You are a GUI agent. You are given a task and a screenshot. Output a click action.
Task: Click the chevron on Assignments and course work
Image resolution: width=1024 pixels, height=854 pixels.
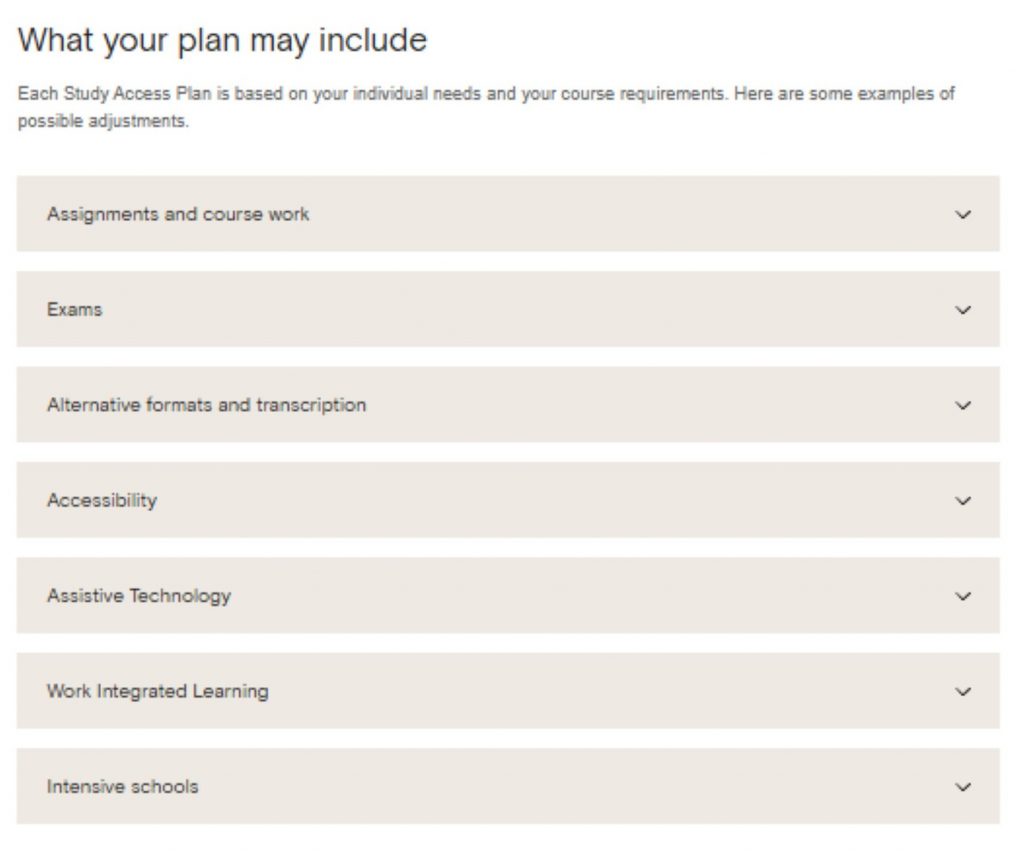click(x=963, y=214)
